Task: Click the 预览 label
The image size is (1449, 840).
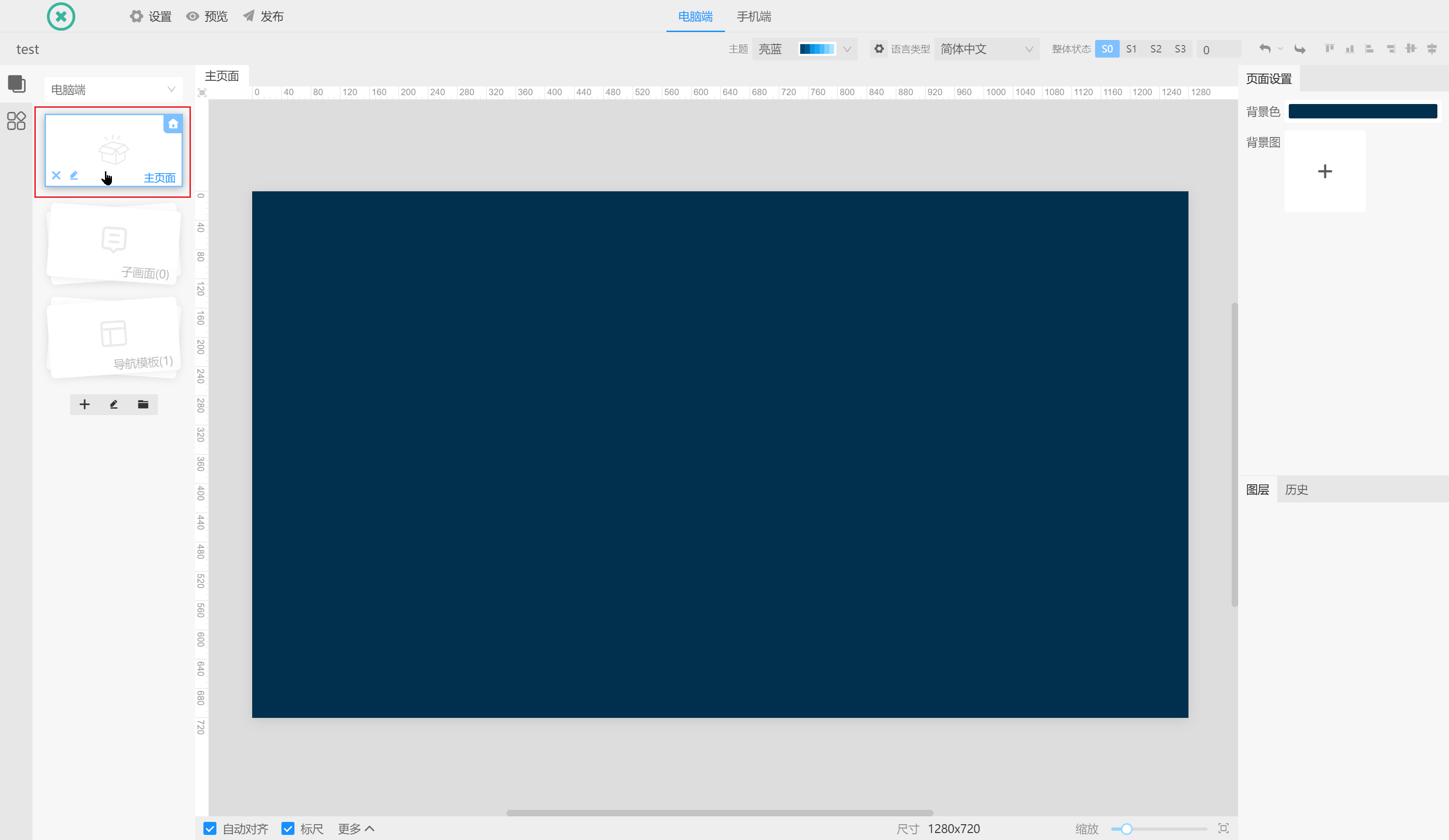Action: pos(216,17)
